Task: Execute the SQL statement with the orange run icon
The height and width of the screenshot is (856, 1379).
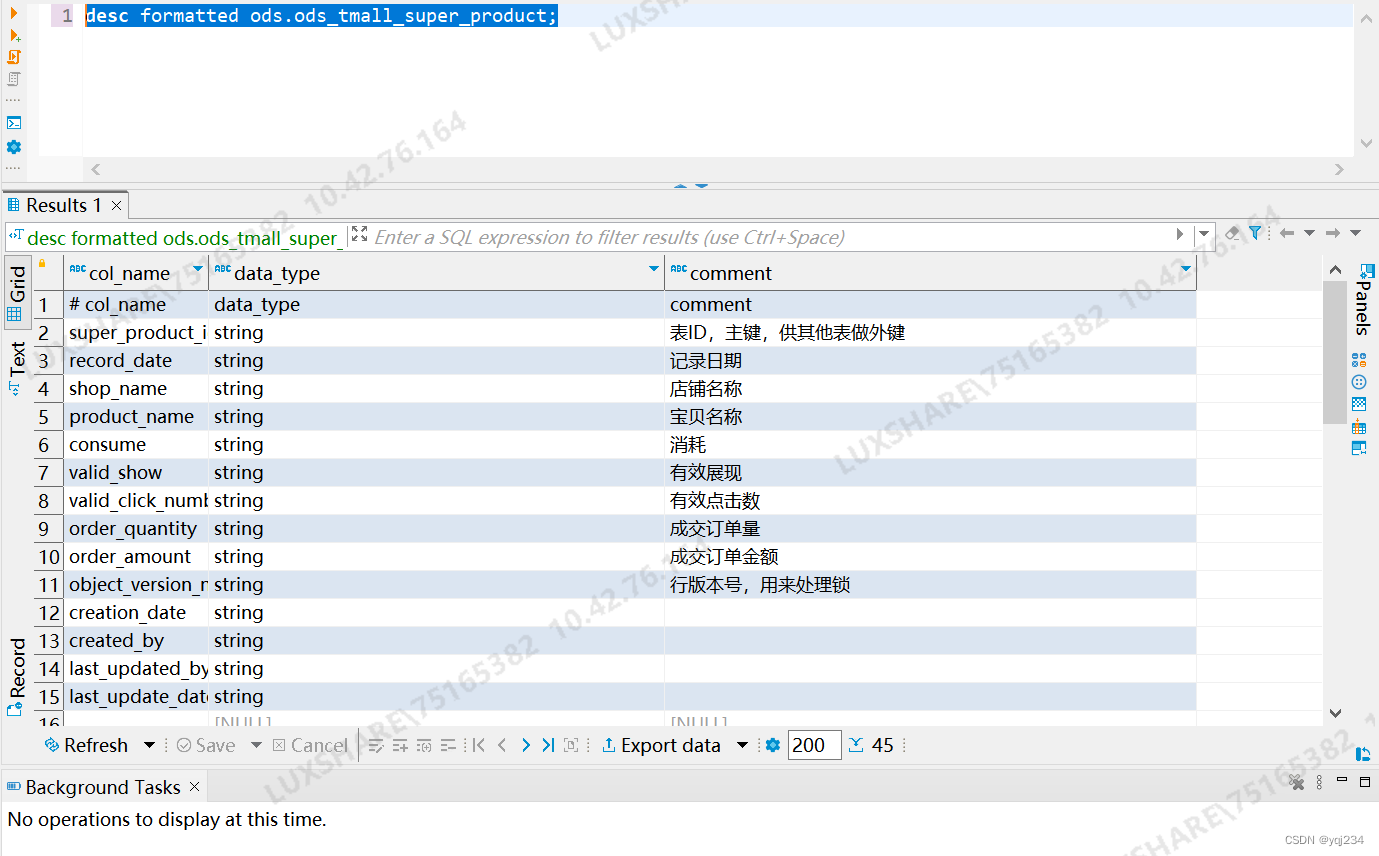Action: coord(13,13)
